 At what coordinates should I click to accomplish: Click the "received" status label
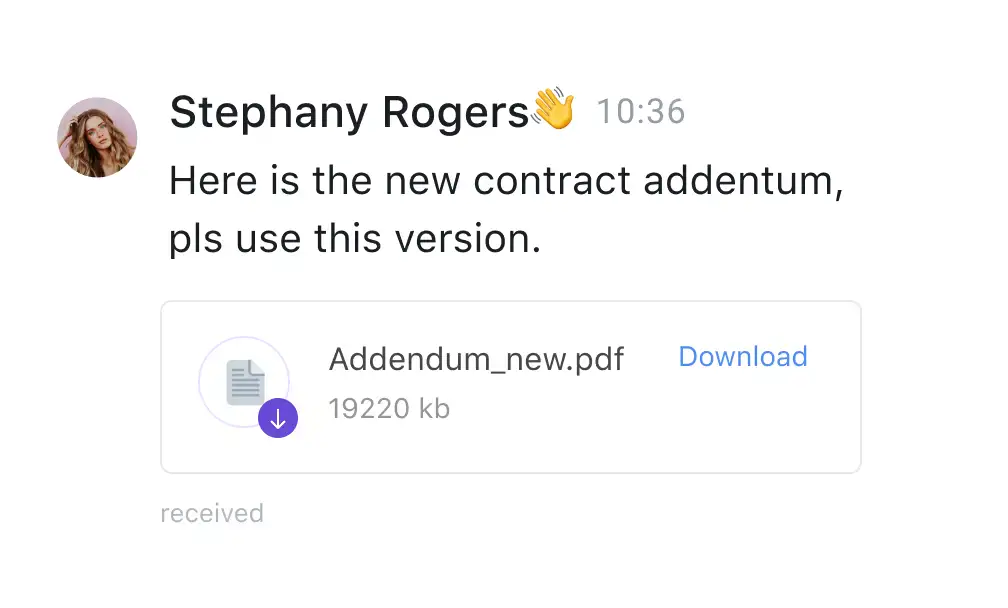pos(212,514)
